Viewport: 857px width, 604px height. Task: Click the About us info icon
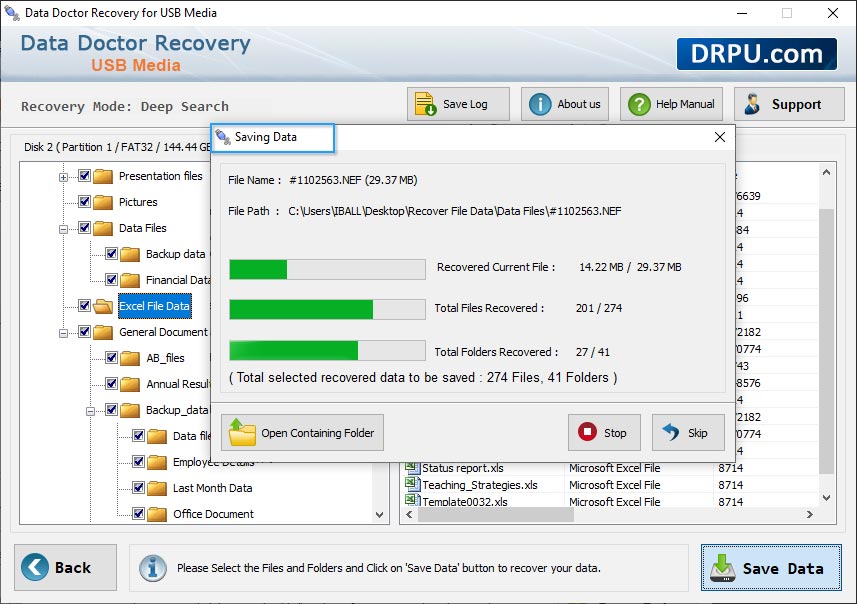click(x=540, y=104)
